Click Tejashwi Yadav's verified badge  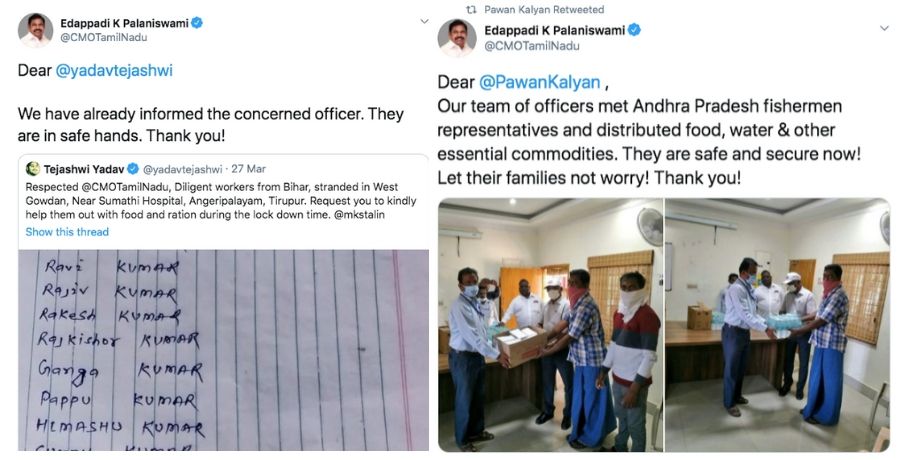pos(133,169)
